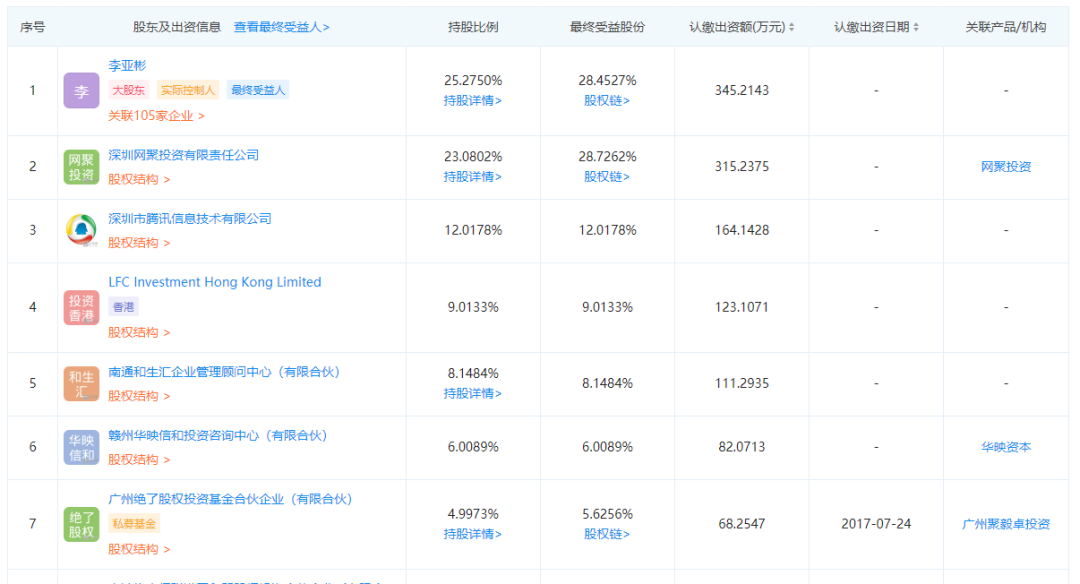Click the blue 华映信和 logo icon
This screenshot has height=584, width=1080.
pyautogui.click(x=81, y=448)
